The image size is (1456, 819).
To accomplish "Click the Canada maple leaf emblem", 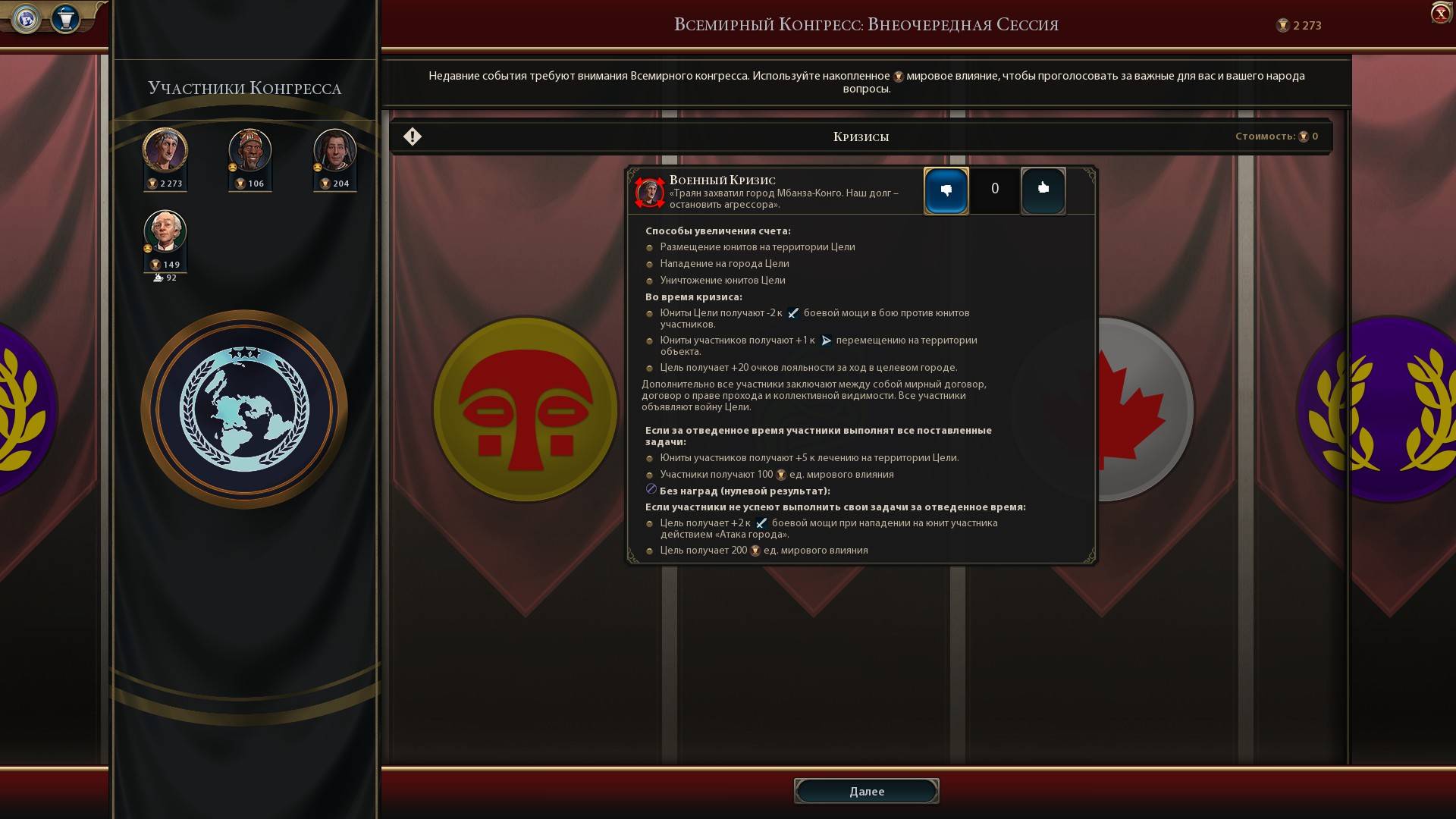I will 1137,409.
